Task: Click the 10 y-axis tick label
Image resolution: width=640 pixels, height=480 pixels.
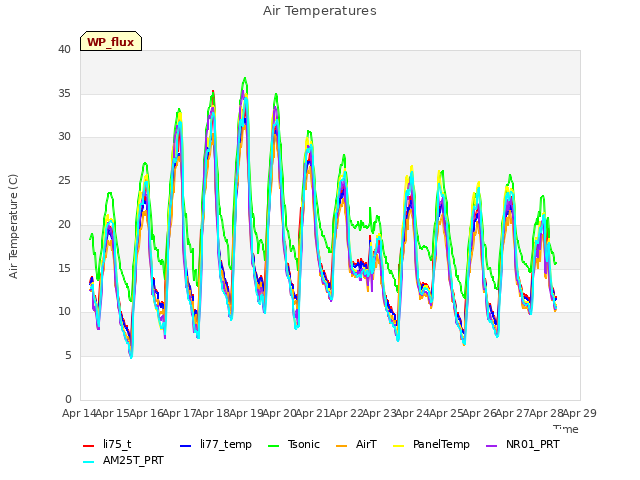Action: click(x=64, y=312)
